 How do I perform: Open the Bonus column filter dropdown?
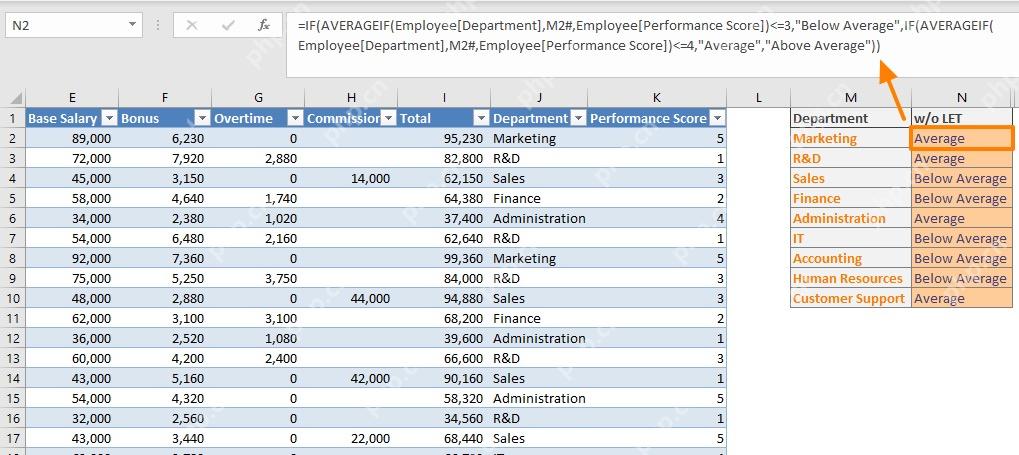(x=203, y=118)
